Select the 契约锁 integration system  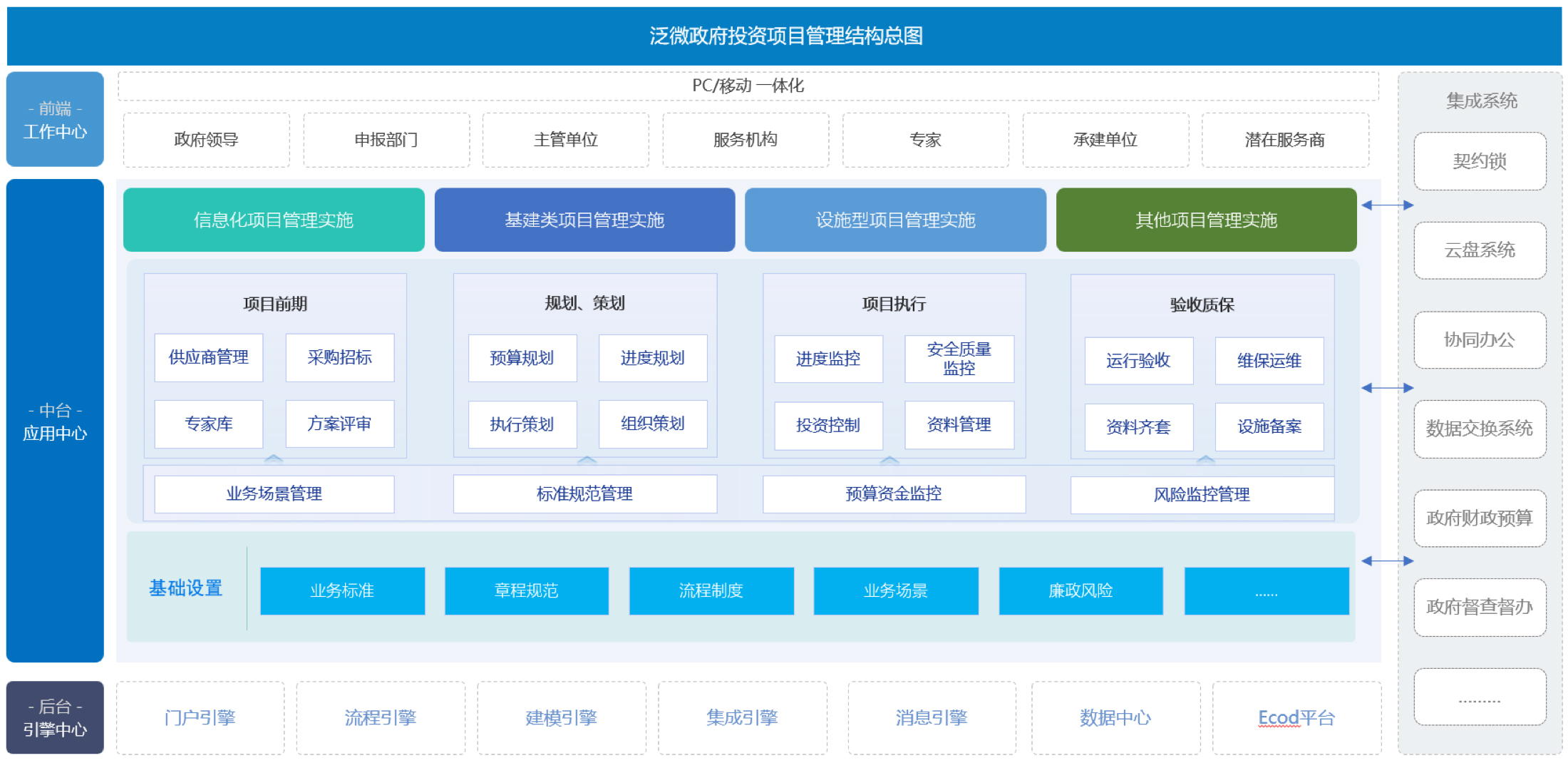(1480, 161)
